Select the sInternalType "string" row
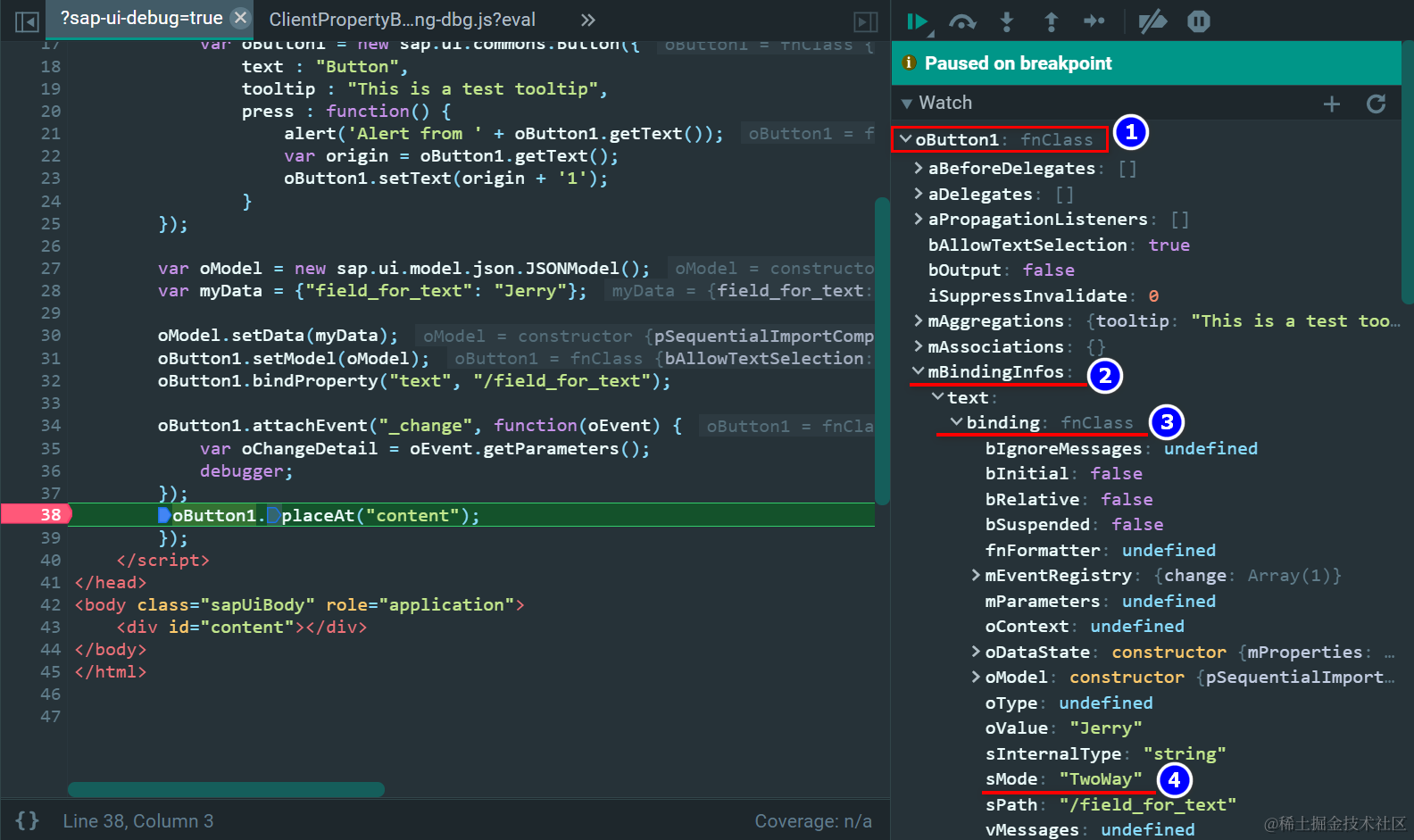This screenshot has width=1414, height=840. [x=1105, y=754]
